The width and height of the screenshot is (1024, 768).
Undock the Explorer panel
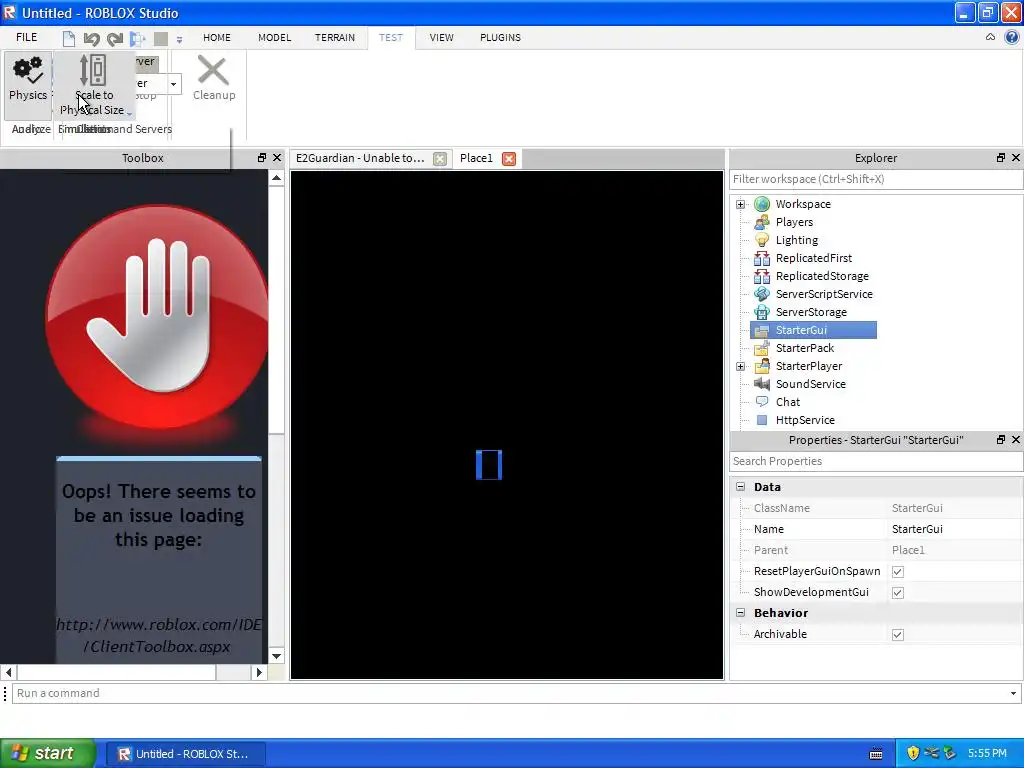point(1000,157)
